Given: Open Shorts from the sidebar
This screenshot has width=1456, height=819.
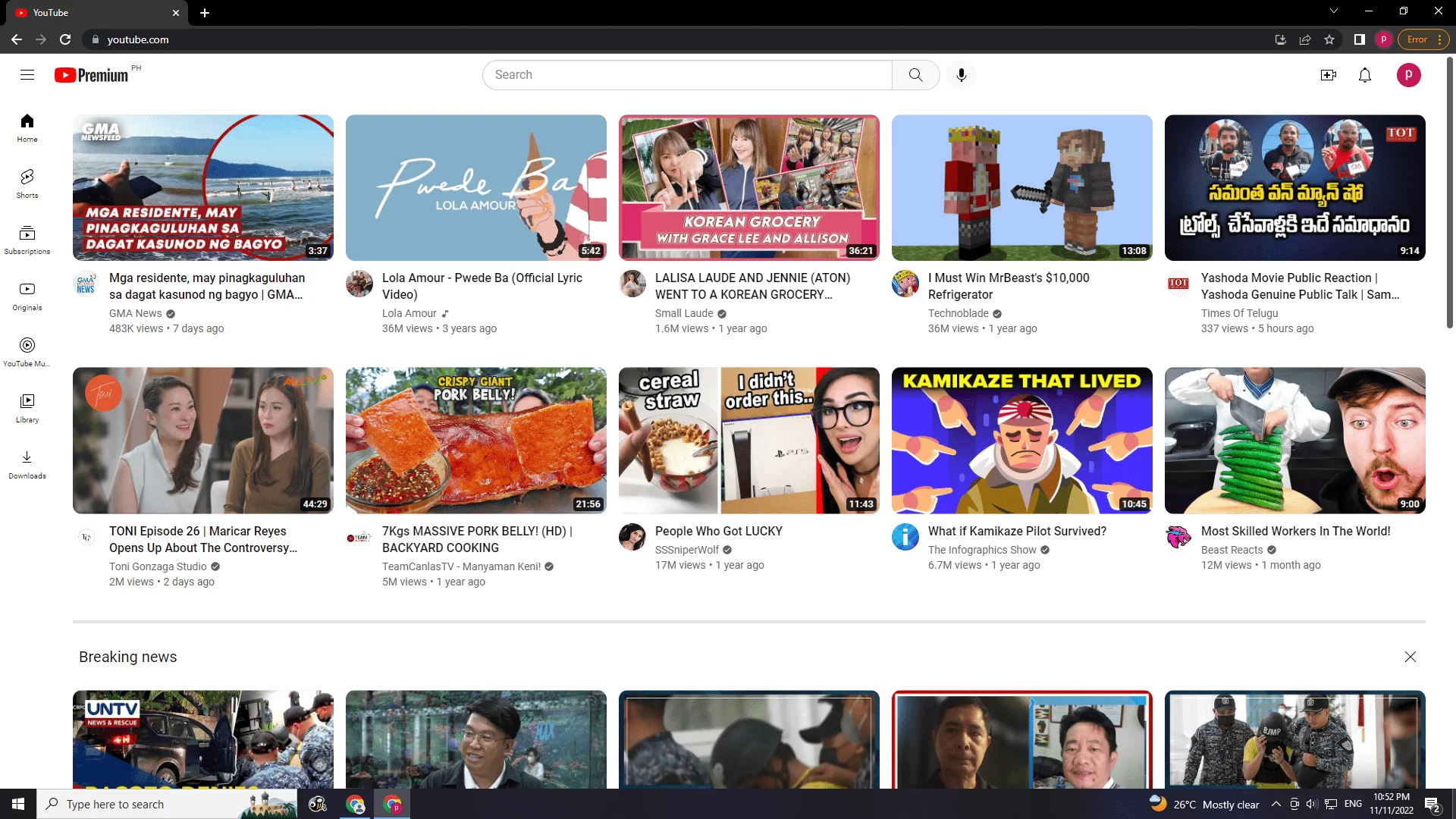Looking at the screenshot, I should (27, 184).
